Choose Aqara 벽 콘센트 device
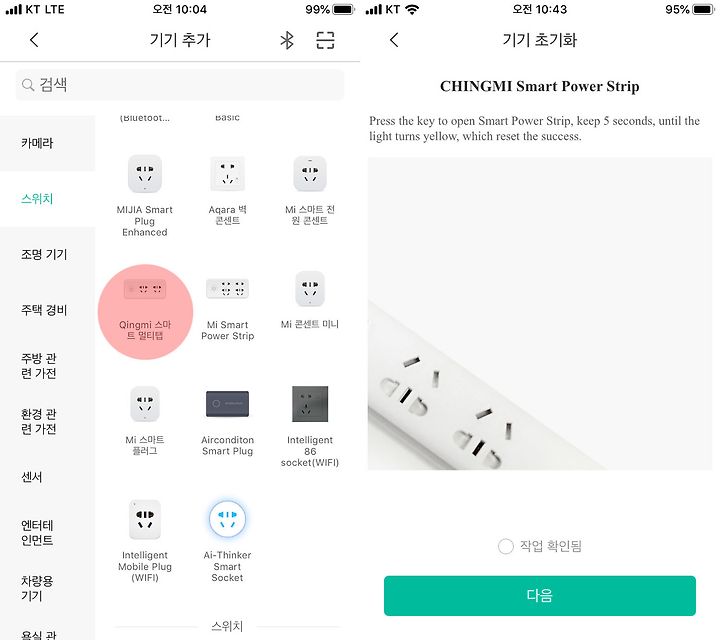 pos(227,191)
